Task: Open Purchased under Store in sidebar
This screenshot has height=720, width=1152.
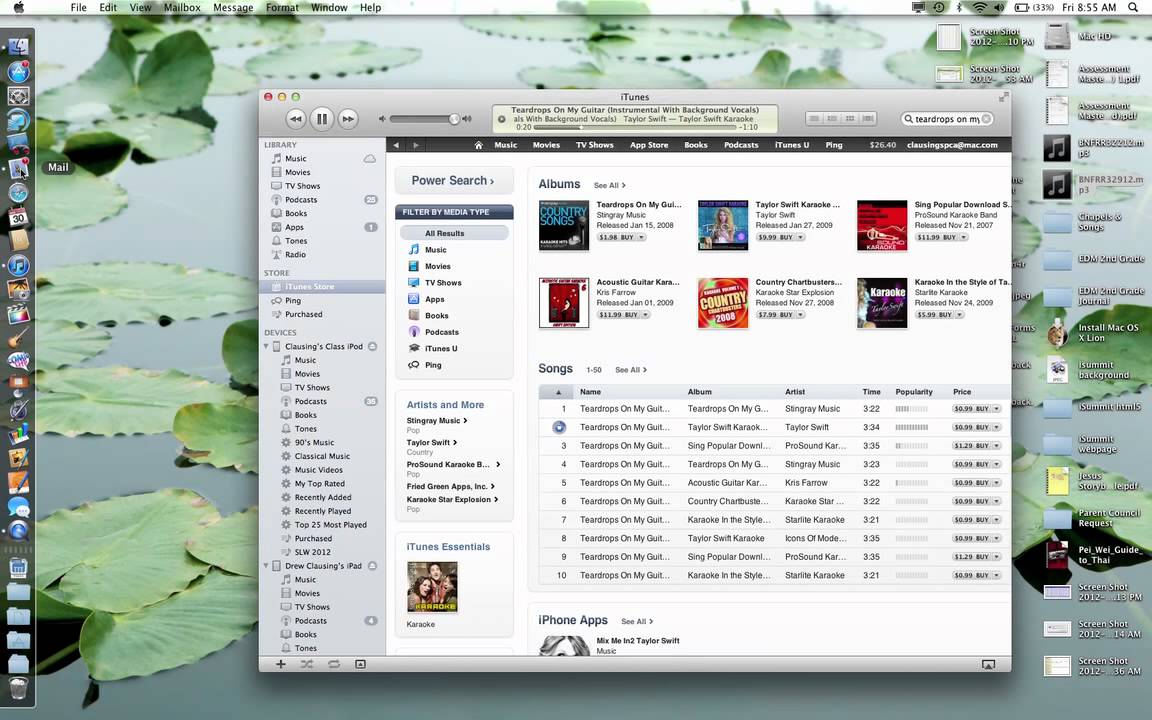Action: pos(303,314)
